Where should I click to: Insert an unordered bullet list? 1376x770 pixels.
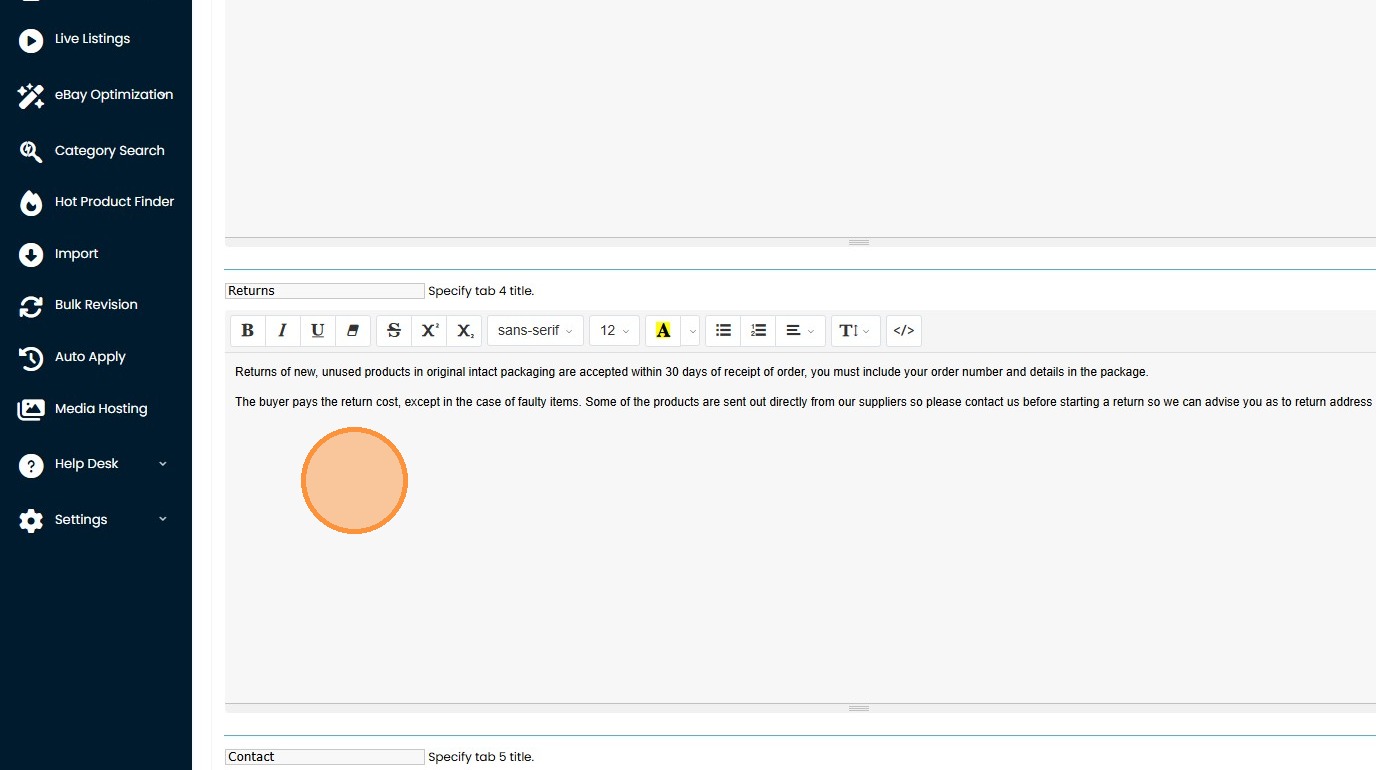pos(723,331)
